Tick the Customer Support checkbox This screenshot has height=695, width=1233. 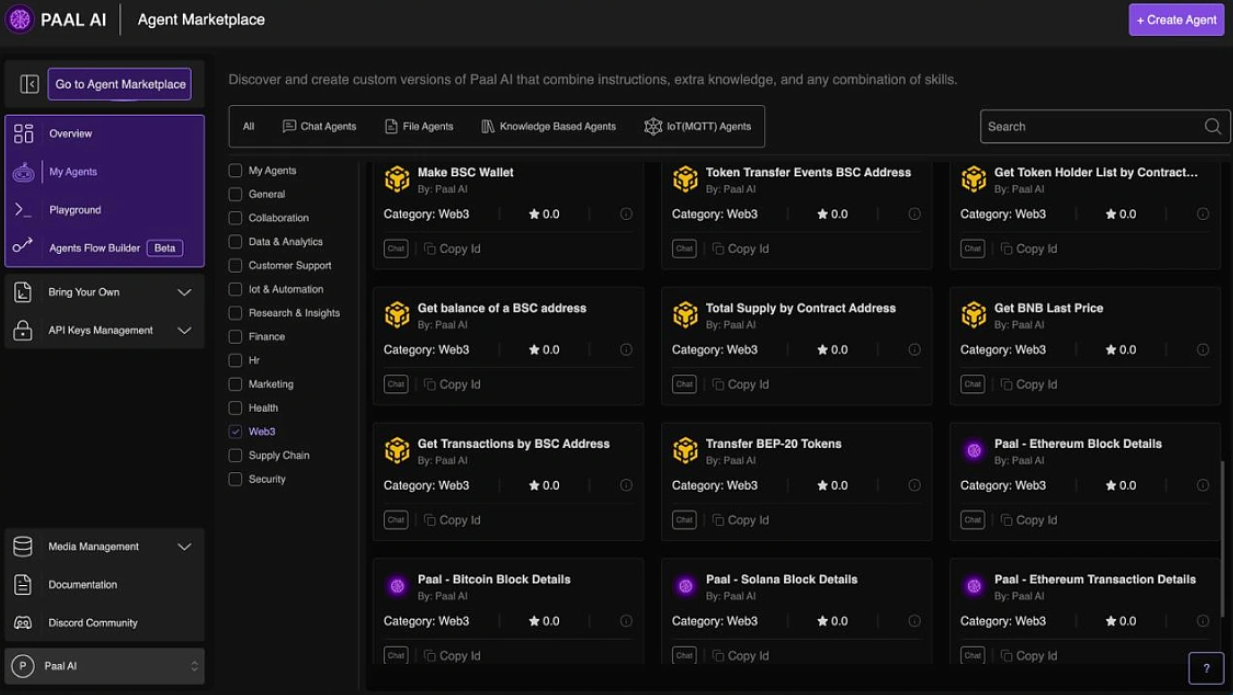pyautogui.click(x=235, y=265)
